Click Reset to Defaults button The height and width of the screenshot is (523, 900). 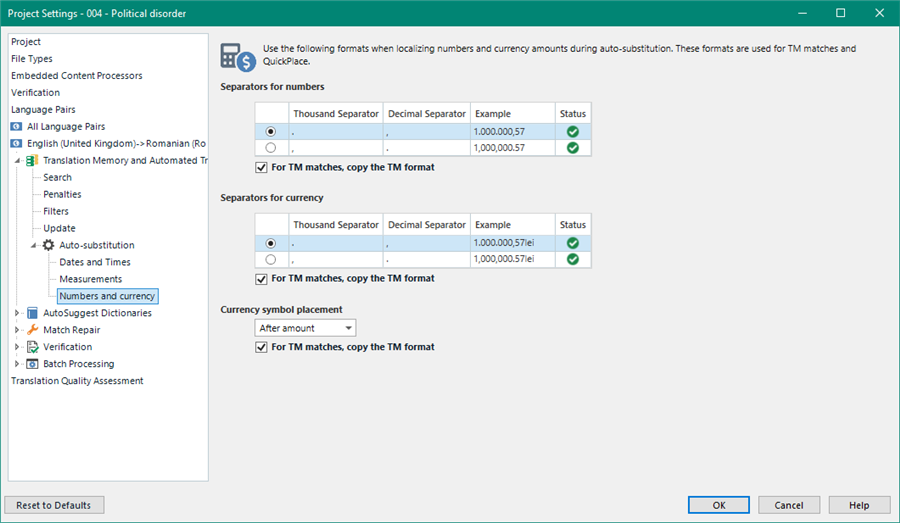[x=54, y=505]
